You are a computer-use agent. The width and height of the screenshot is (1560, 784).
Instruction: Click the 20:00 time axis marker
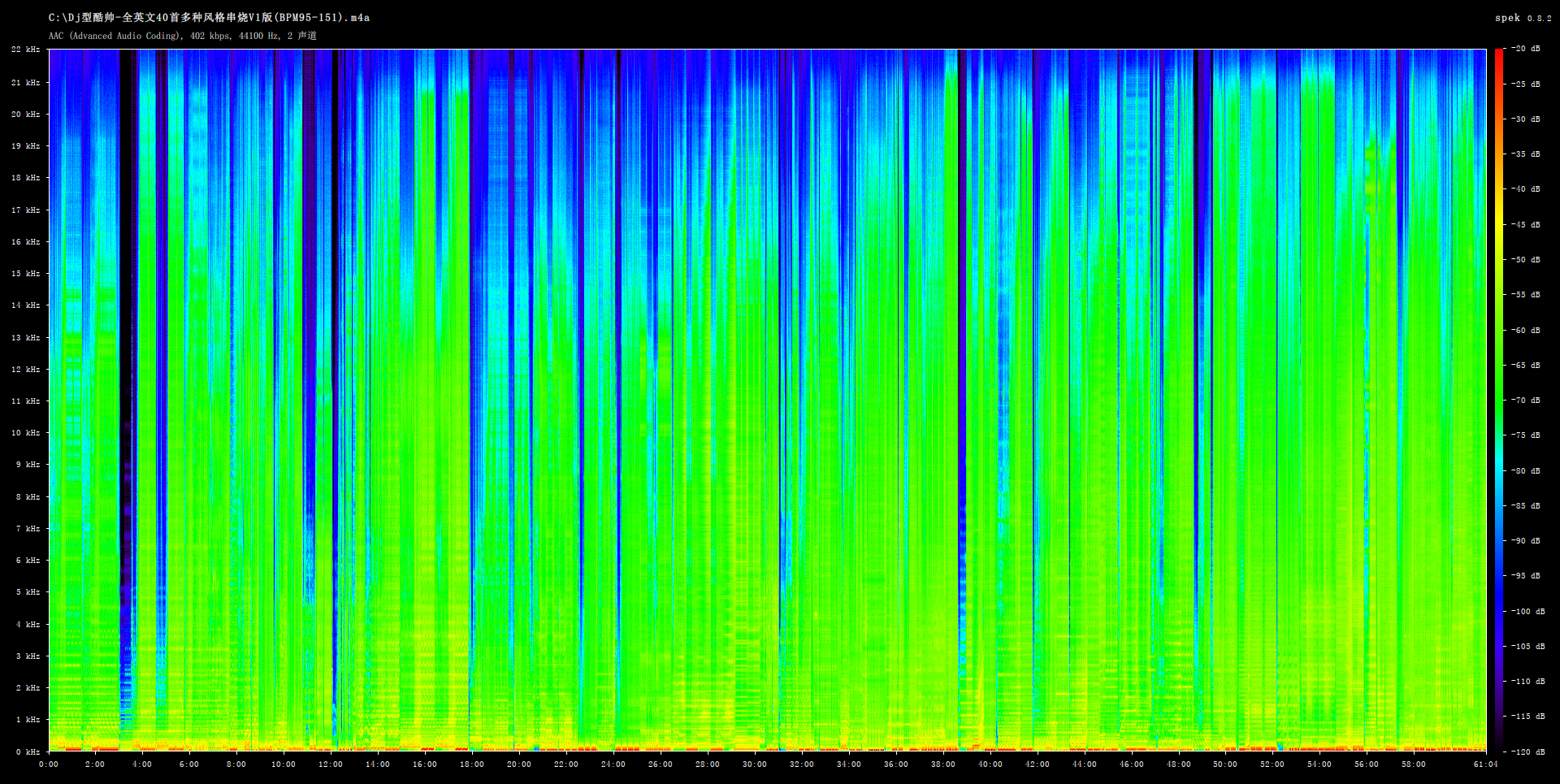519,765
